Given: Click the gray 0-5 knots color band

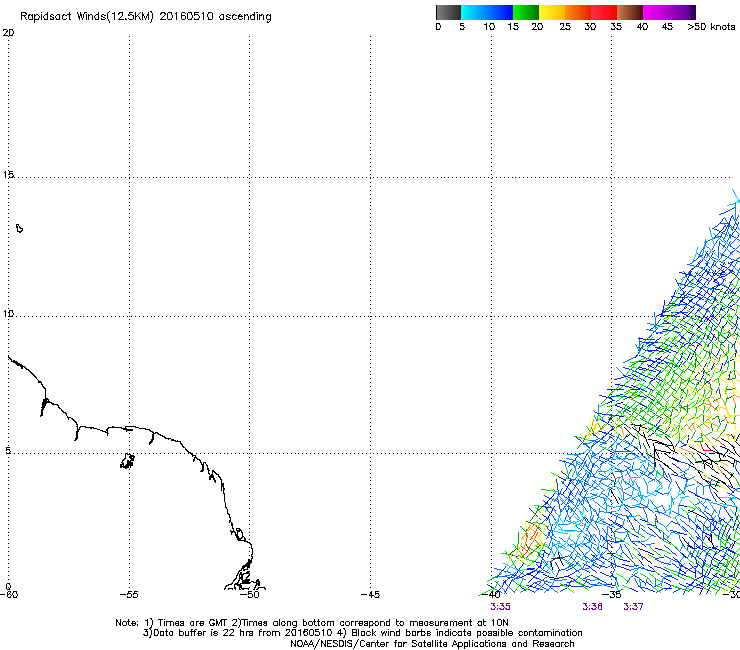Looking at the screenshot, I should click(448, 12).
